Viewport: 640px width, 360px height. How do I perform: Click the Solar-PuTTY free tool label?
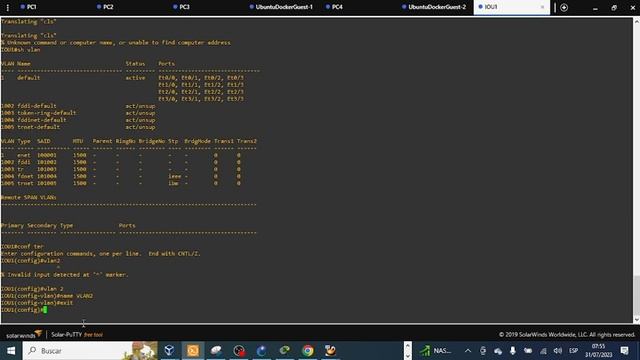point(77,335)
